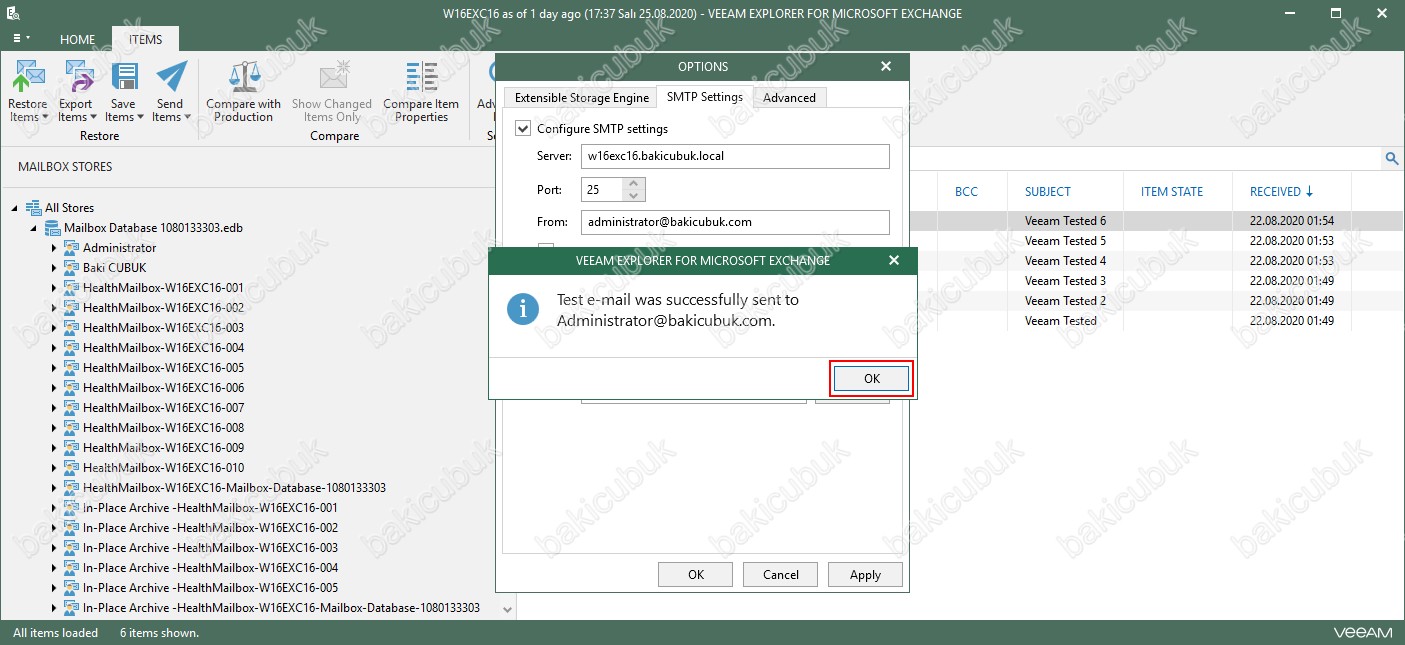Select the HealthMailbox-W16EXC16-Mailbox-Database-1080133303 mailbox icon
Viewport: 1405px width, 645px height.
pos(71,488)
